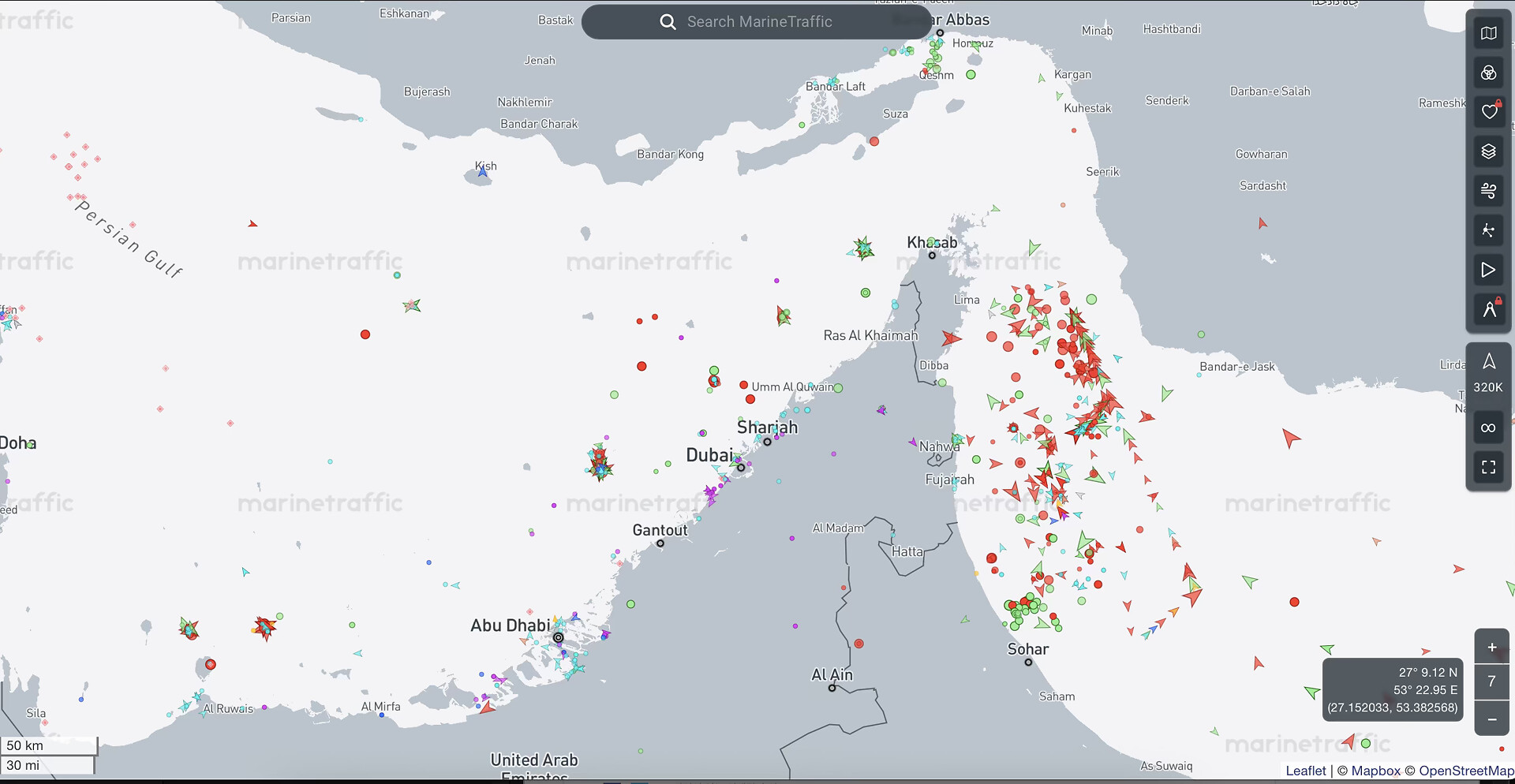Zoom in using the plus button

click(x=1491, y=648)
